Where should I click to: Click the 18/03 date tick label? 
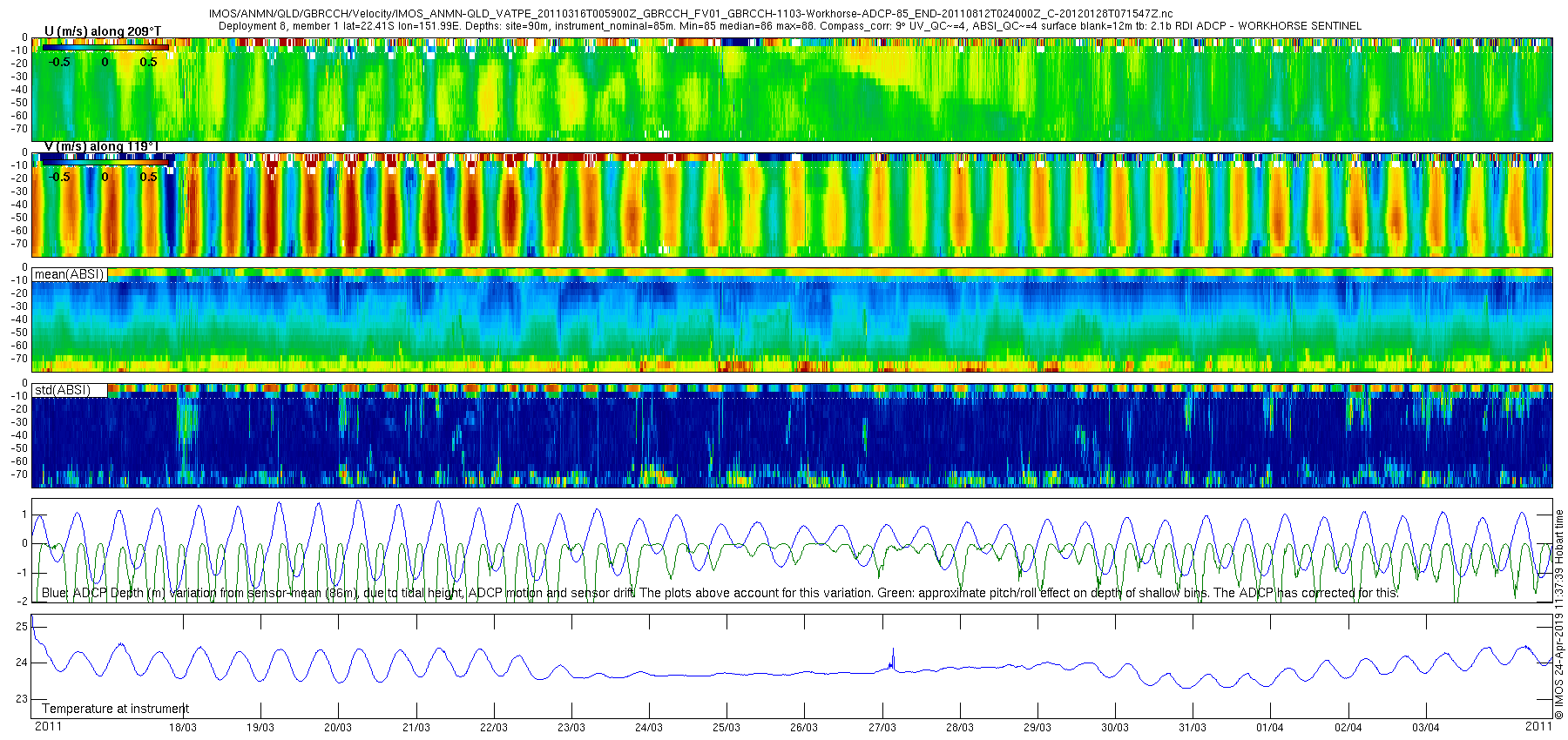[183, 728]
